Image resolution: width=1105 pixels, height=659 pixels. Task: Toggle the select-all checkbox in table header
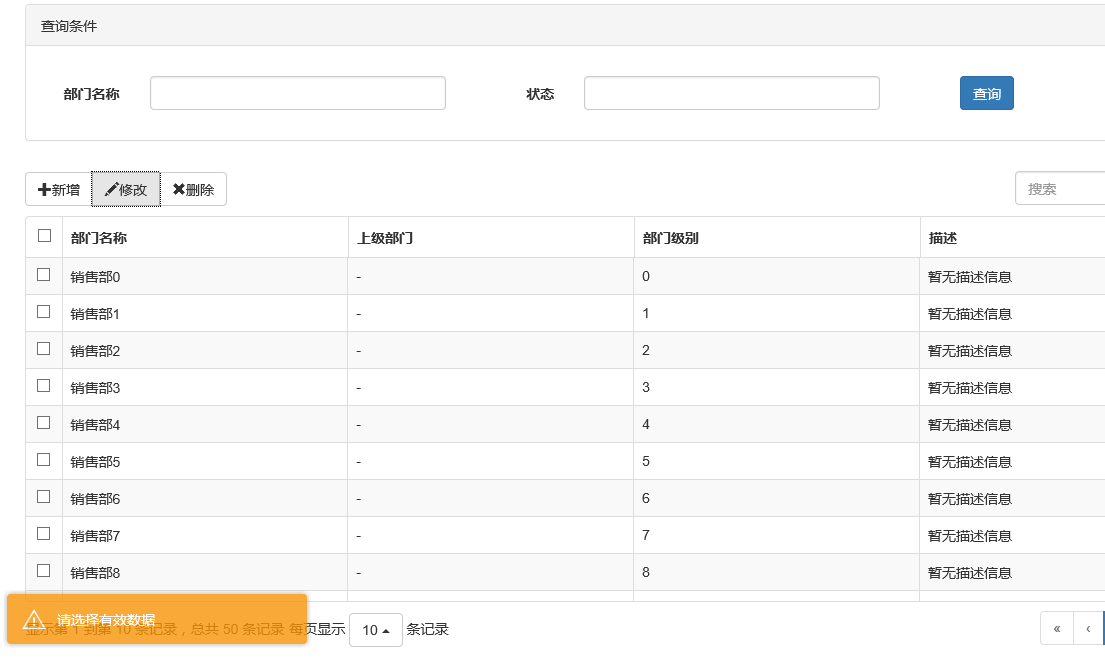pos(44,236)
